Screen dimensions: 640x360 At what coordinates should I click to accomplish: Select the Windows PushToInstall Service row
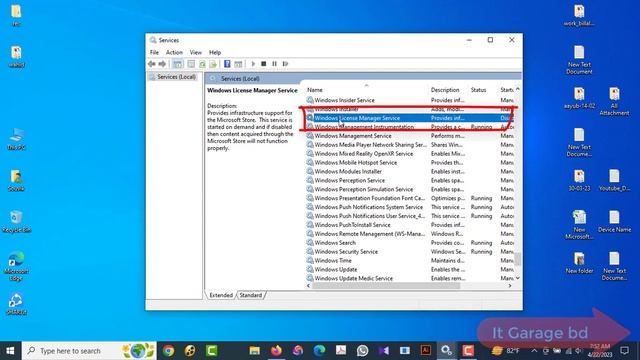point(410,225)
